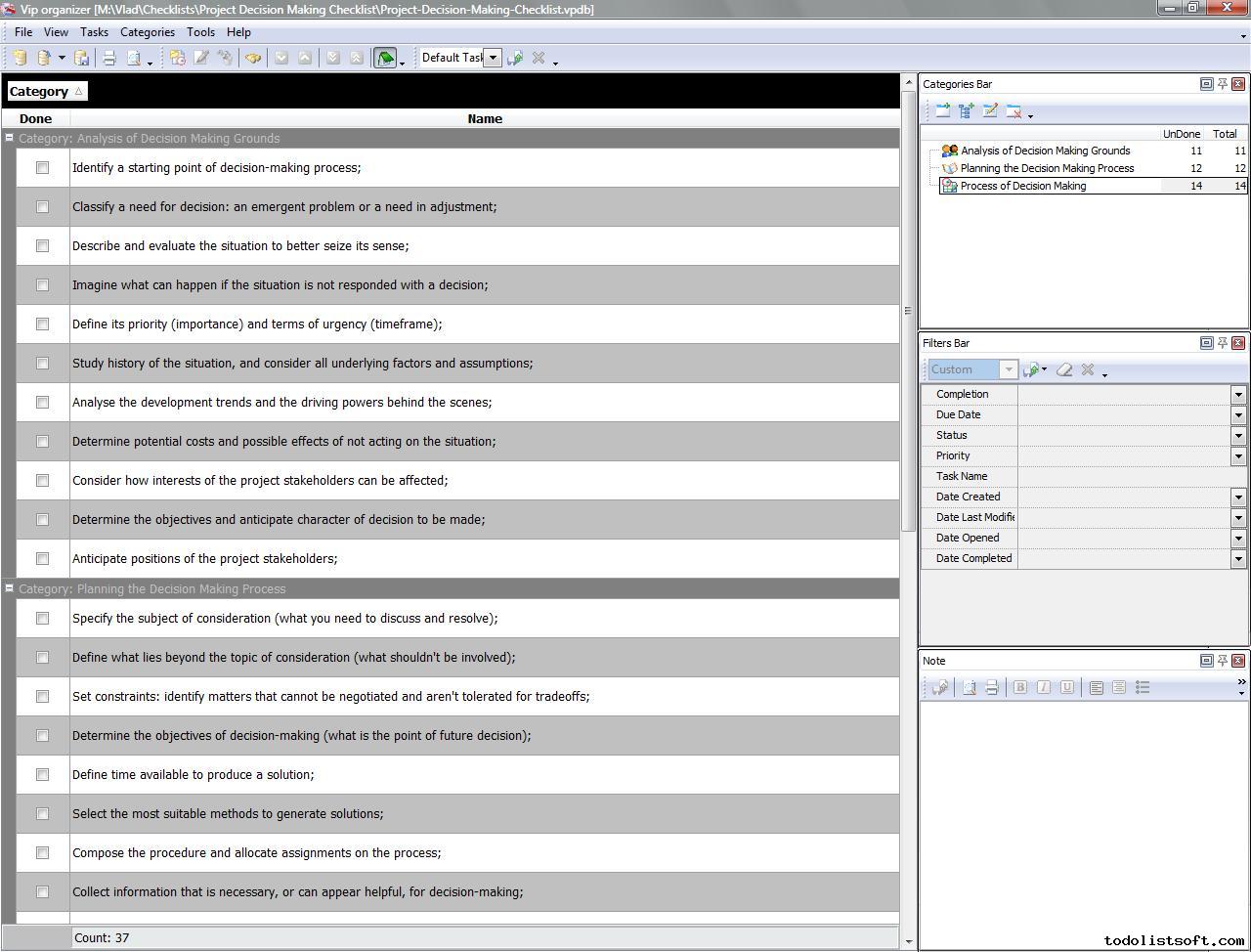1251x952 pixels.
Task: Click Delete Category icon in Categories Bar
Action: point(1014,111)
